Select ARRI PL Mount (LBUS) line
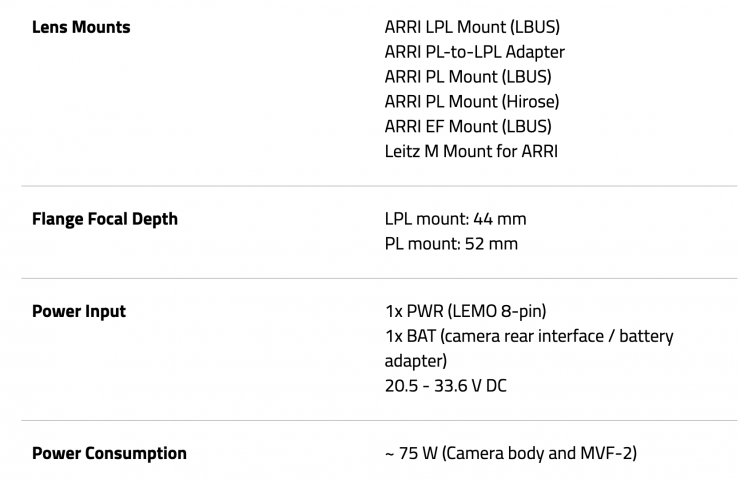 [467, 77]
